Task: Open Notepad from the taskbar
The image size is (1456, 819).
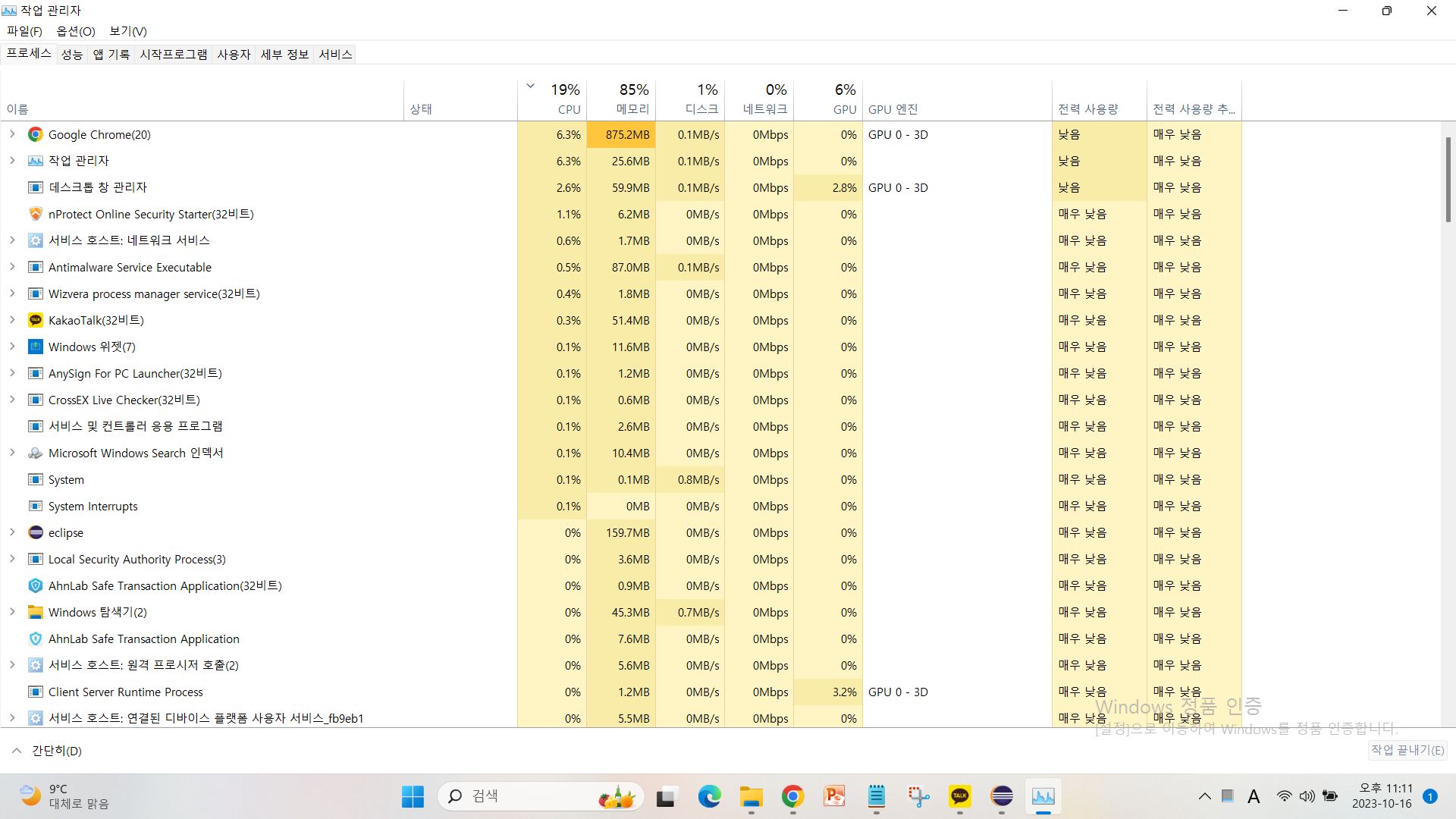Action: (x=877, y=796)
